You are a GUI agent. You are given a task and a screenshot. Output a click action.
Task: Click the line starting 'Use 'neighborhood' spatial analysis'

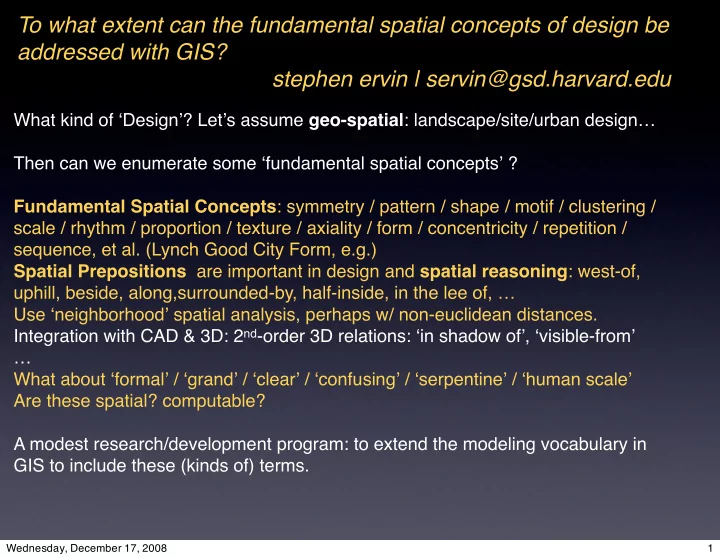point(305,315)
